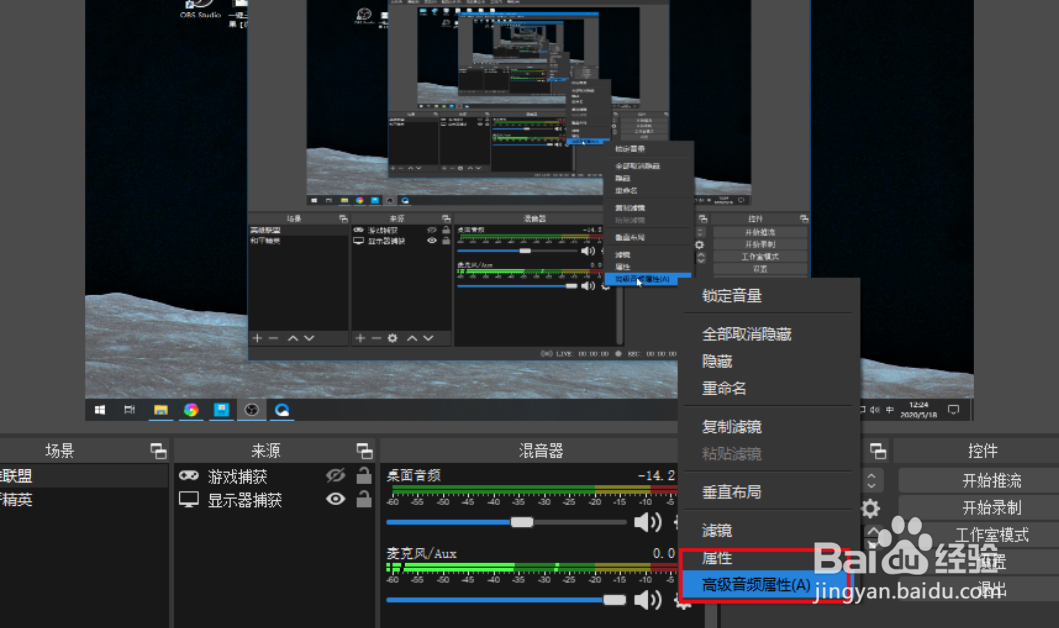Click the up/down stepper left of 开始推流
The image size is (1059, 628).
[871, 481]
